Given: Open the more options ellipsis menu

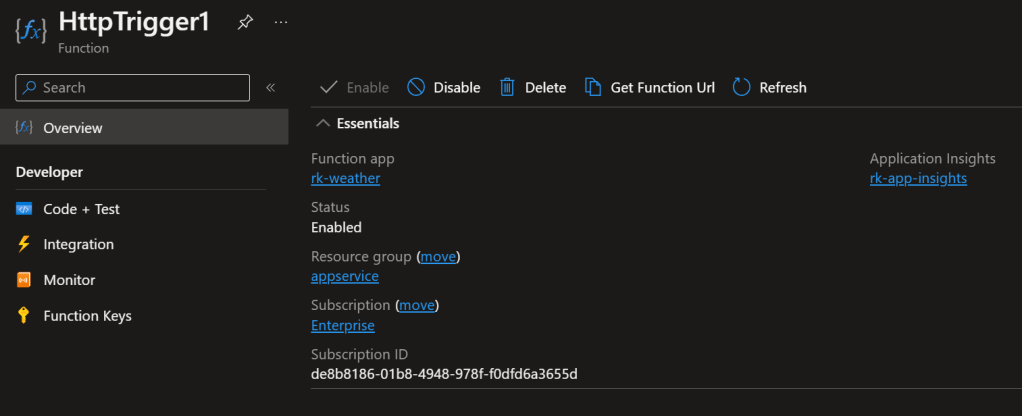Looking at the screenshot, I should 281,22.
